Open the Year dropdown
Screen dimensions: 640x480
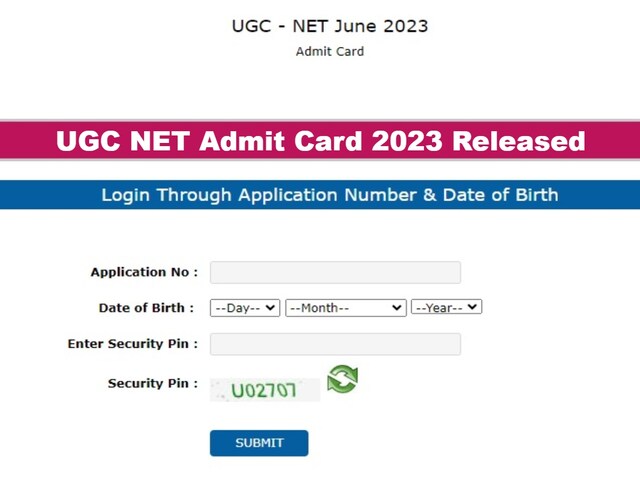point(446,308)
